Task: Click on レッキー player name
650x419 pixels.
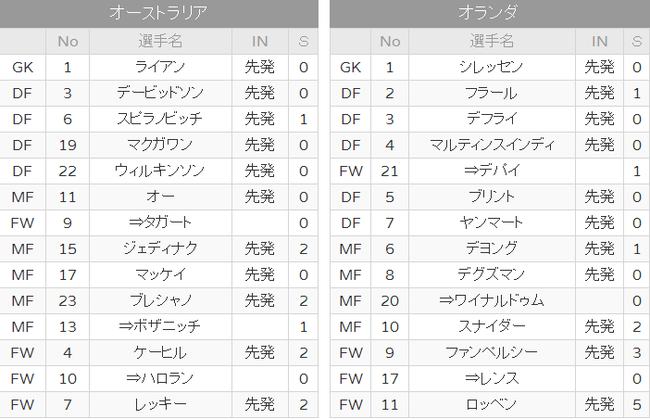Action: [160, 404]
